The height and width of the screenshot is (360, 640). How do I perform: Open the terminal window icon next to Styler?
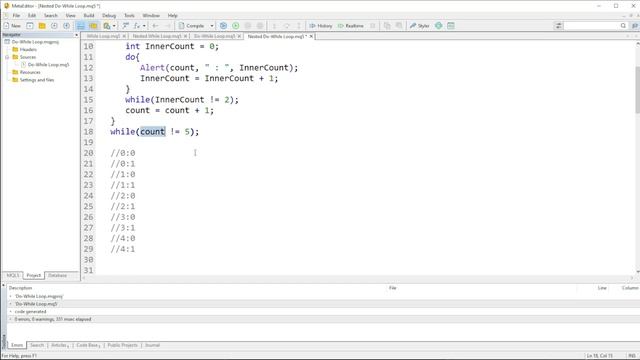pos(451,26)
